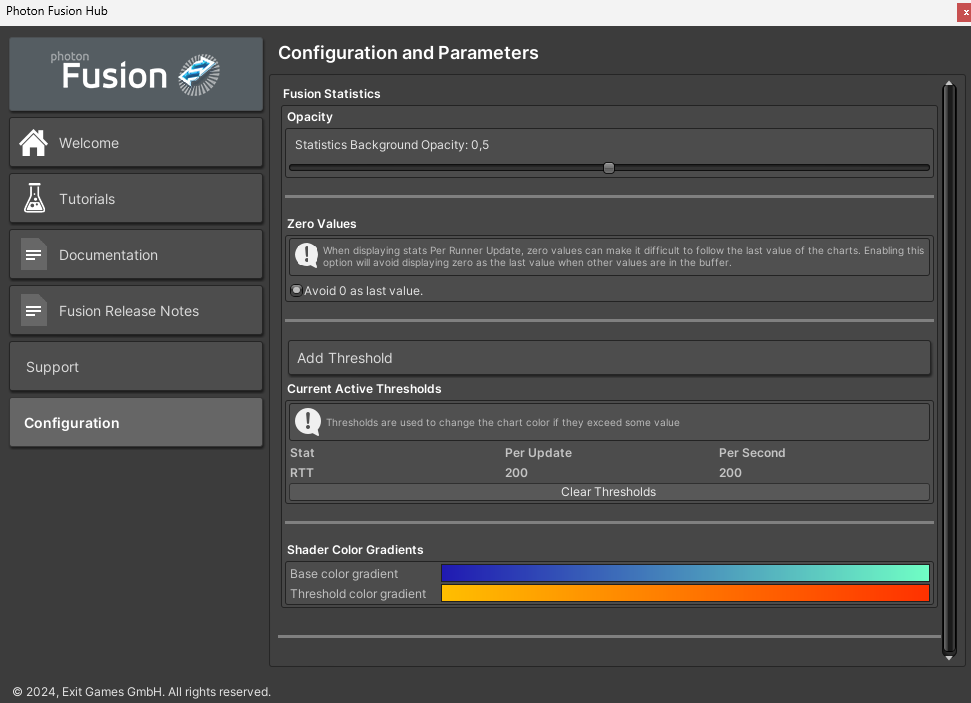Click the blue Base color gradient swatch

(685, 572)
